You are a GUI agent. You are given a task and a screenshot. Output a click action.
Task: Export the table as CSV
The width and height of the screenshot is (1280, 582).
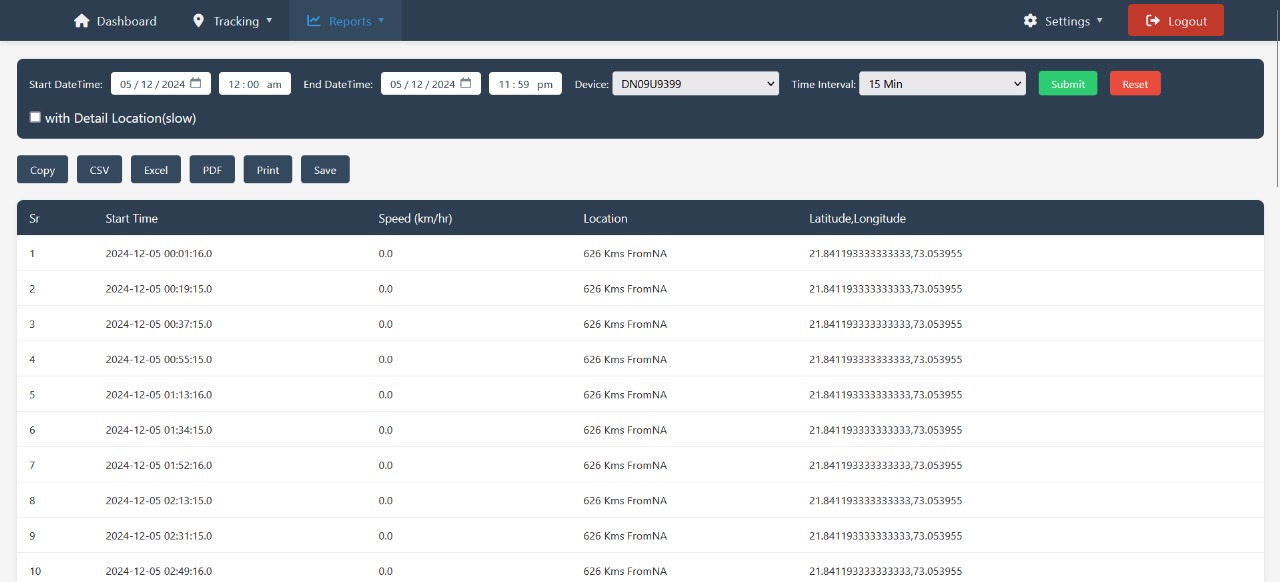99,170
